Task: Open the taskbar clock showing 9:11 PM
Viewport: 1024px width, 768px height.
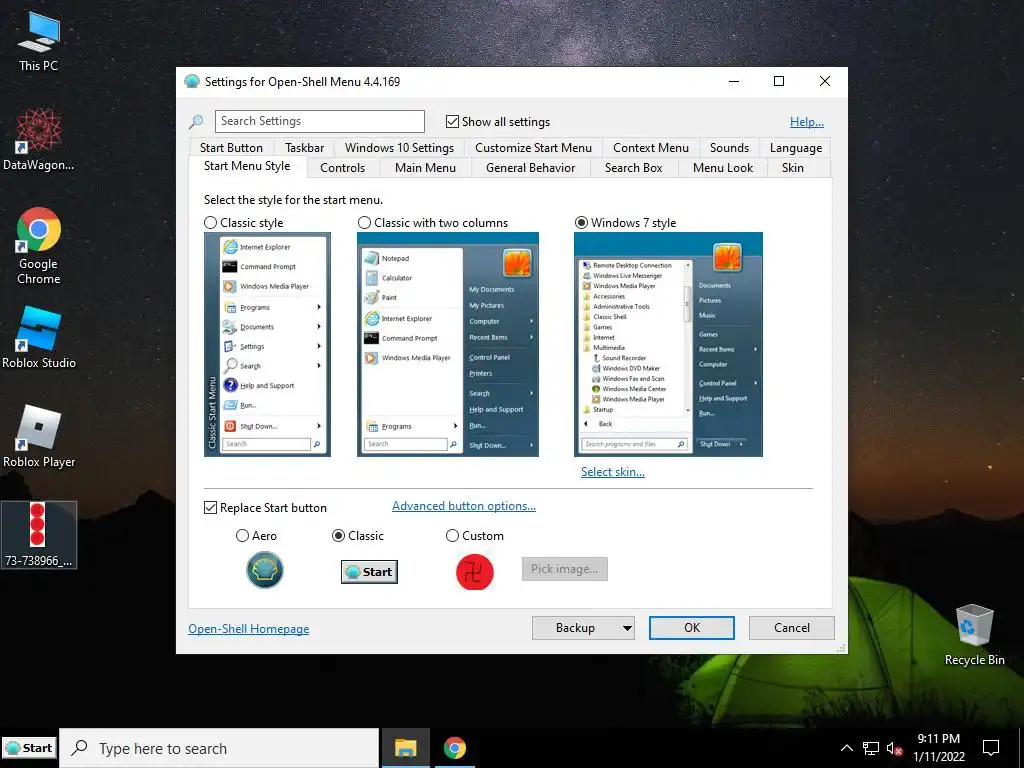Action: 938,748
